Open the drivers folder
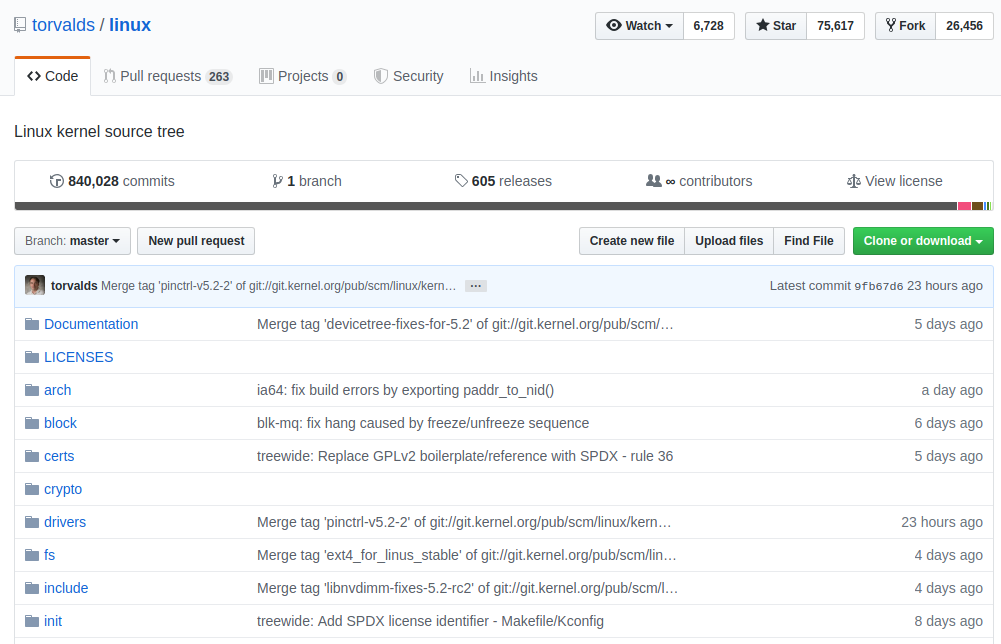1001x644 pixels. pyautogui.click(x=64, y=522)
